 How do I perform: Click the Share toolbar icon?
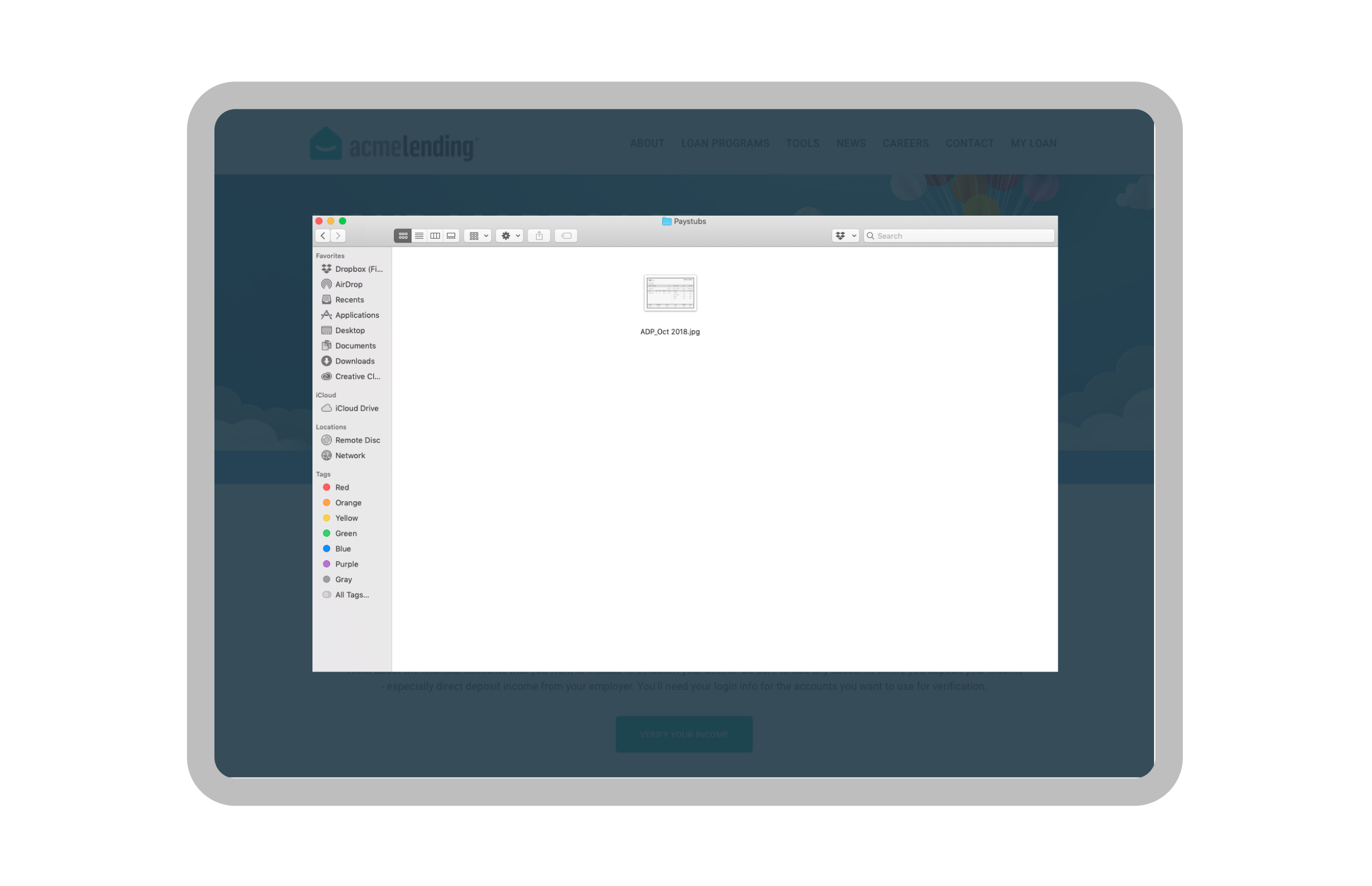coord(539,236)
